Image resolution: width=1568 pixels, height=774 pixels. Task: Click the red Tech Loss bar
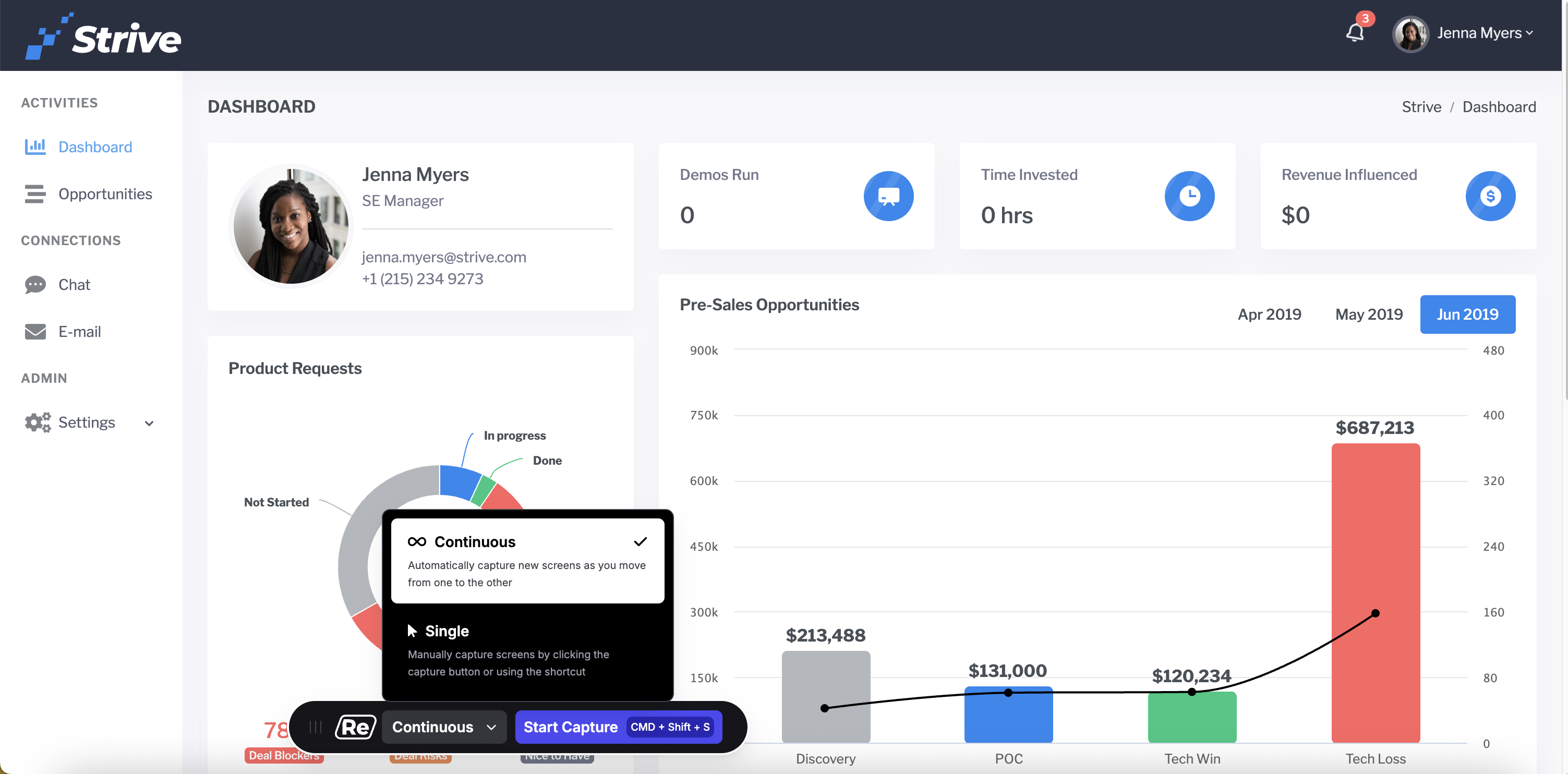[x=1375, y=592]
